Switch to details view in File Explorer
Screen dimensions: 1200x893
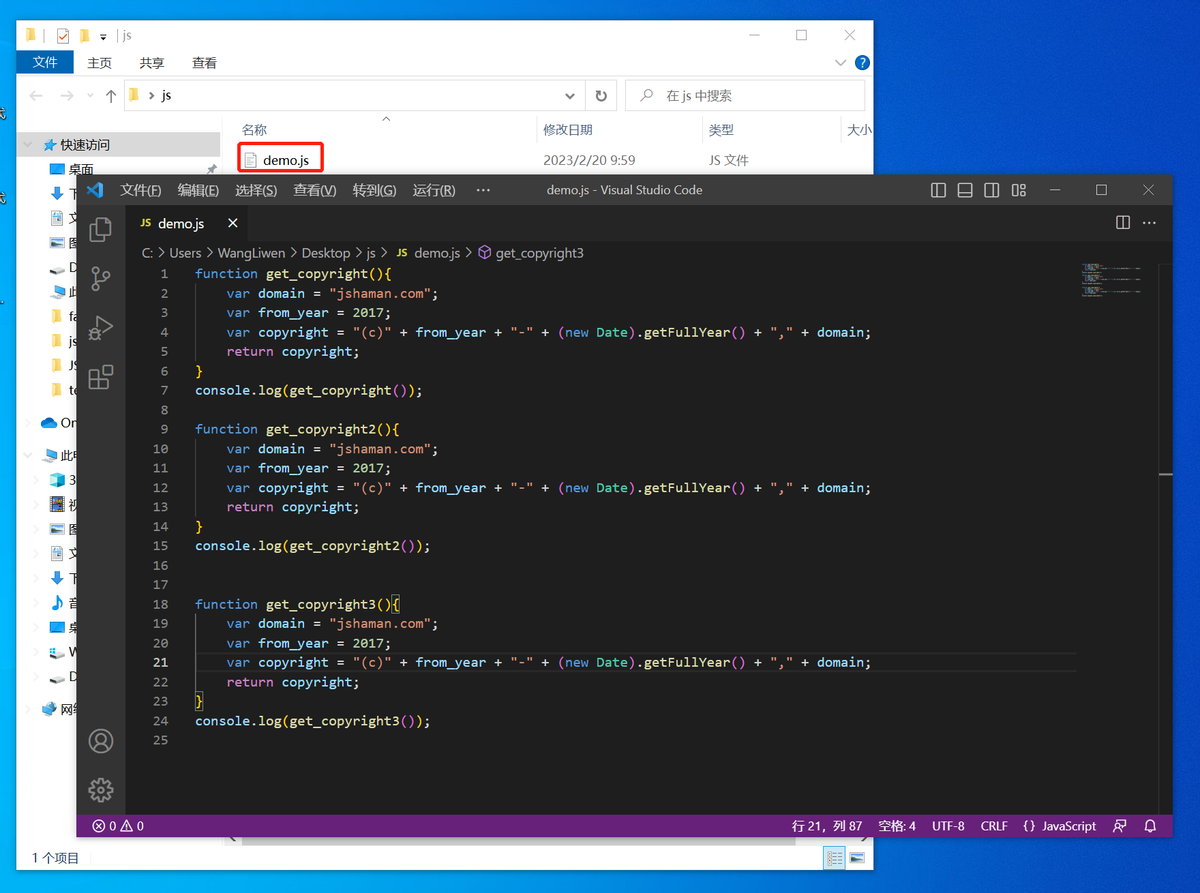click(834, 858)
